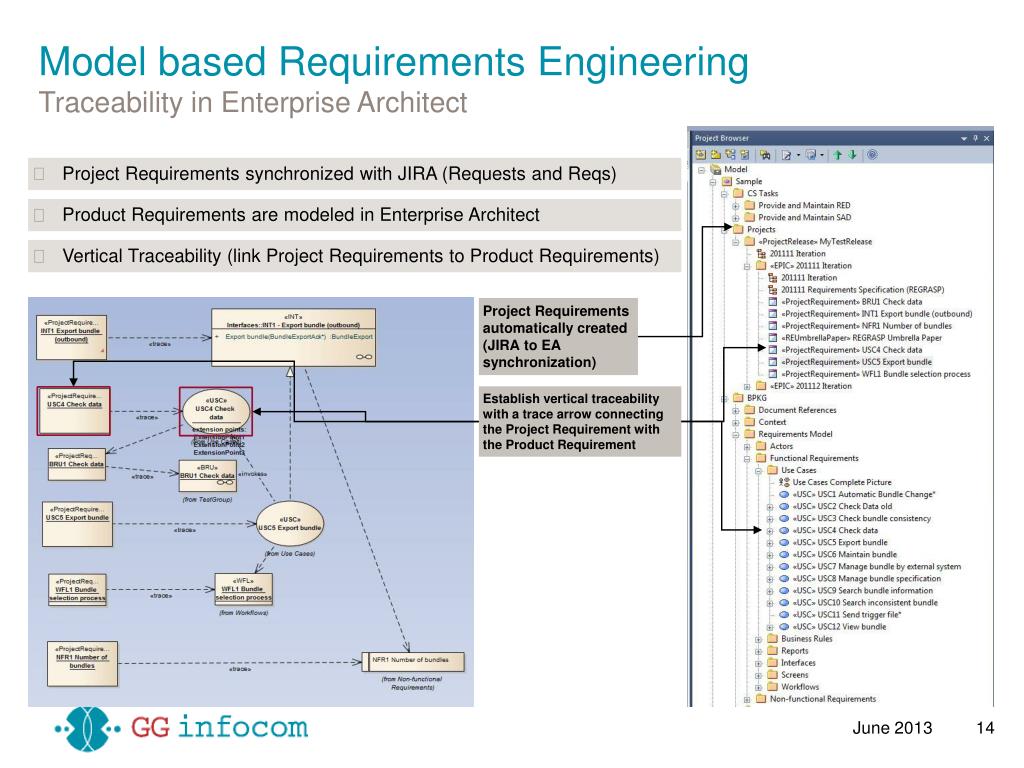
Task: Select the Context folder
Action: pyautogui.click(x=772, y=422)
